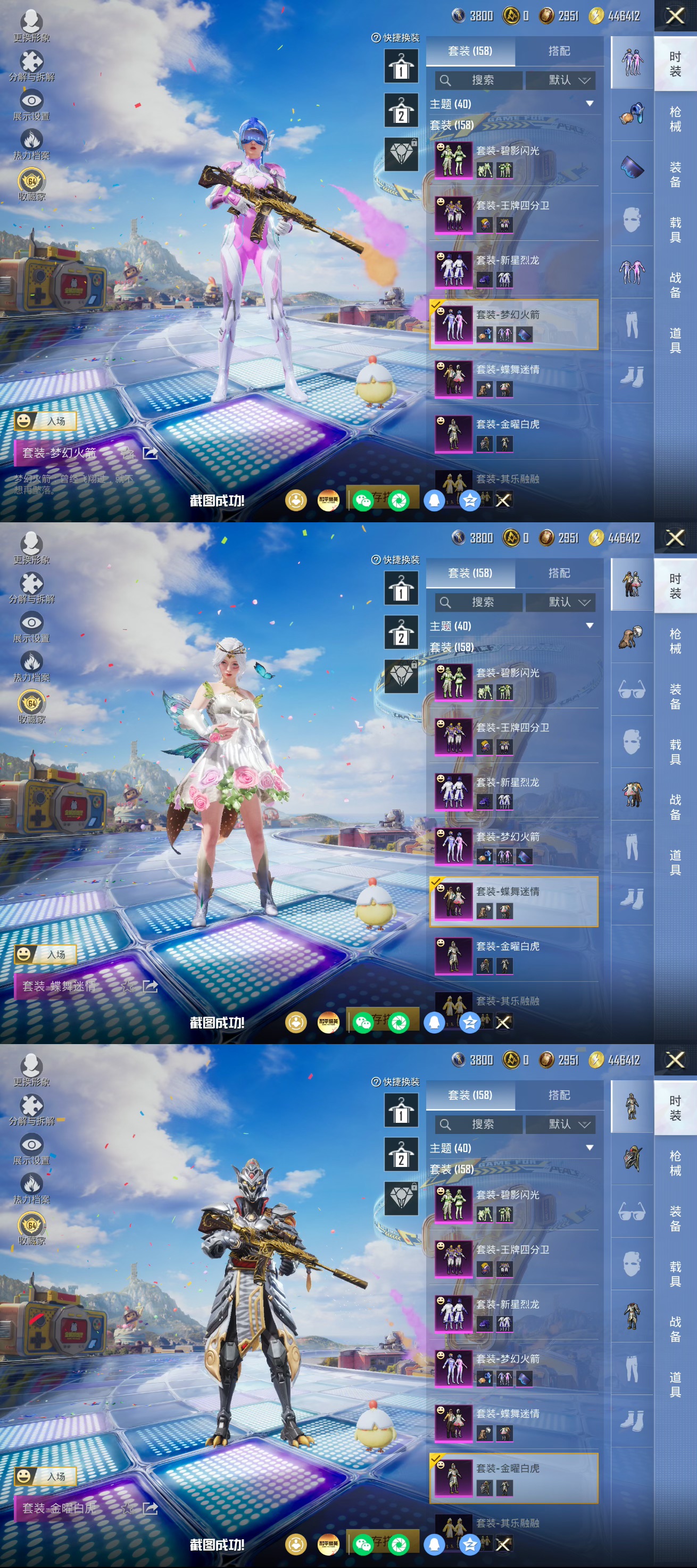
Task: Open face mask category icon in middle panel
Action: pyautogui.click(x=632, y=742)
